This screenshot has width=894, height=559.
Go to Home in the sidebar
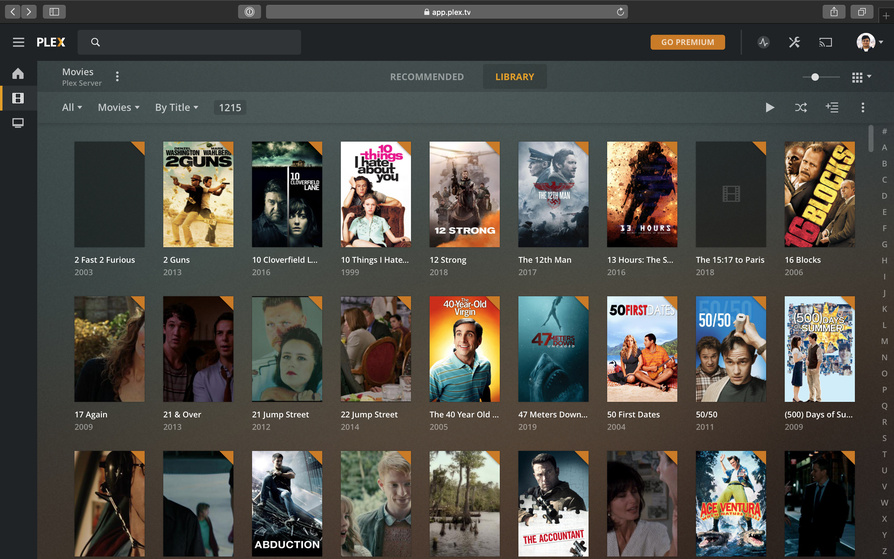click(18, 74)
